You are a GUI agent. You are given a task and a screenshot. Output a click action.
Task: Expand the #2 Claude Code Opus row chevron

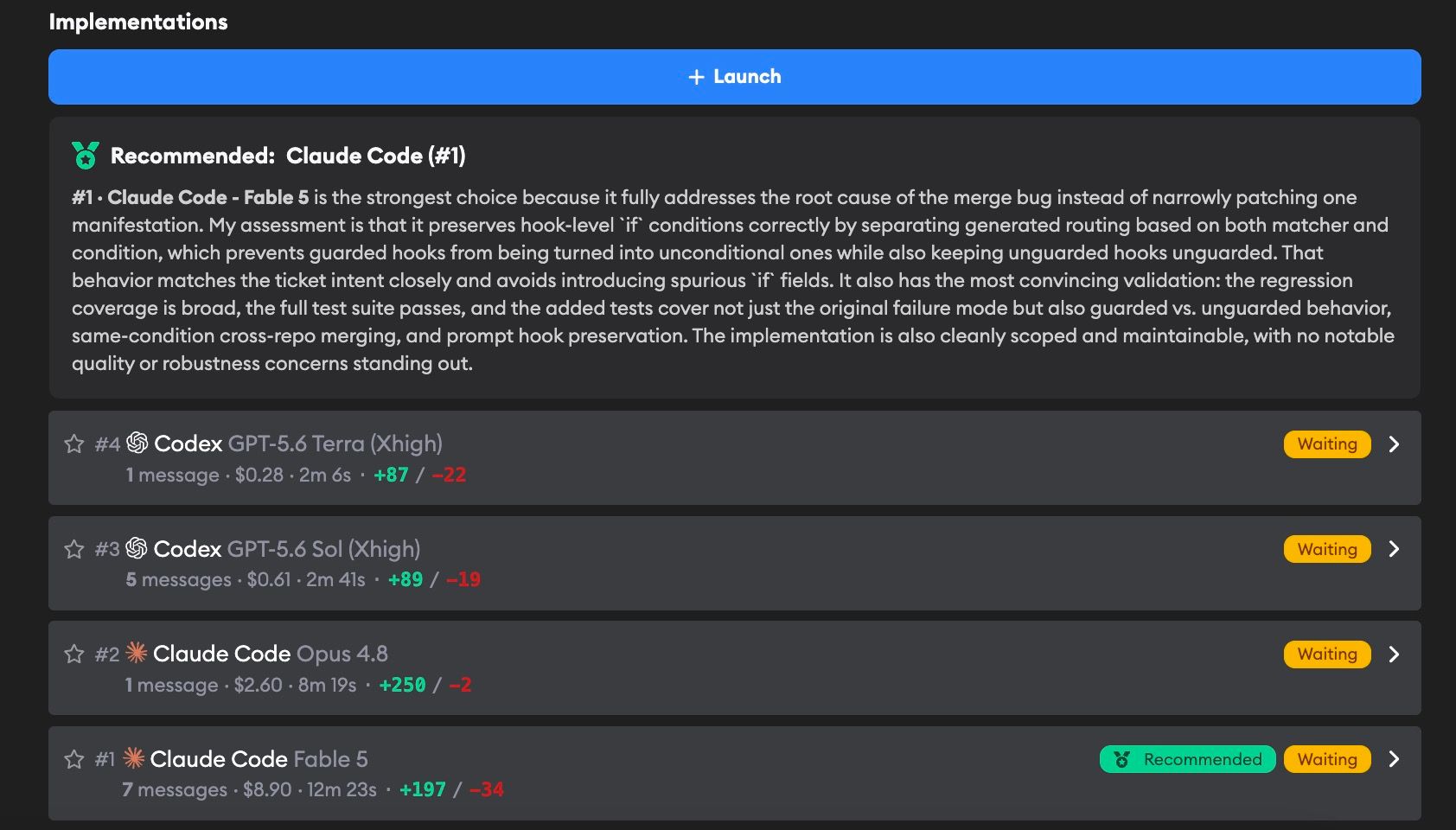1394,654
